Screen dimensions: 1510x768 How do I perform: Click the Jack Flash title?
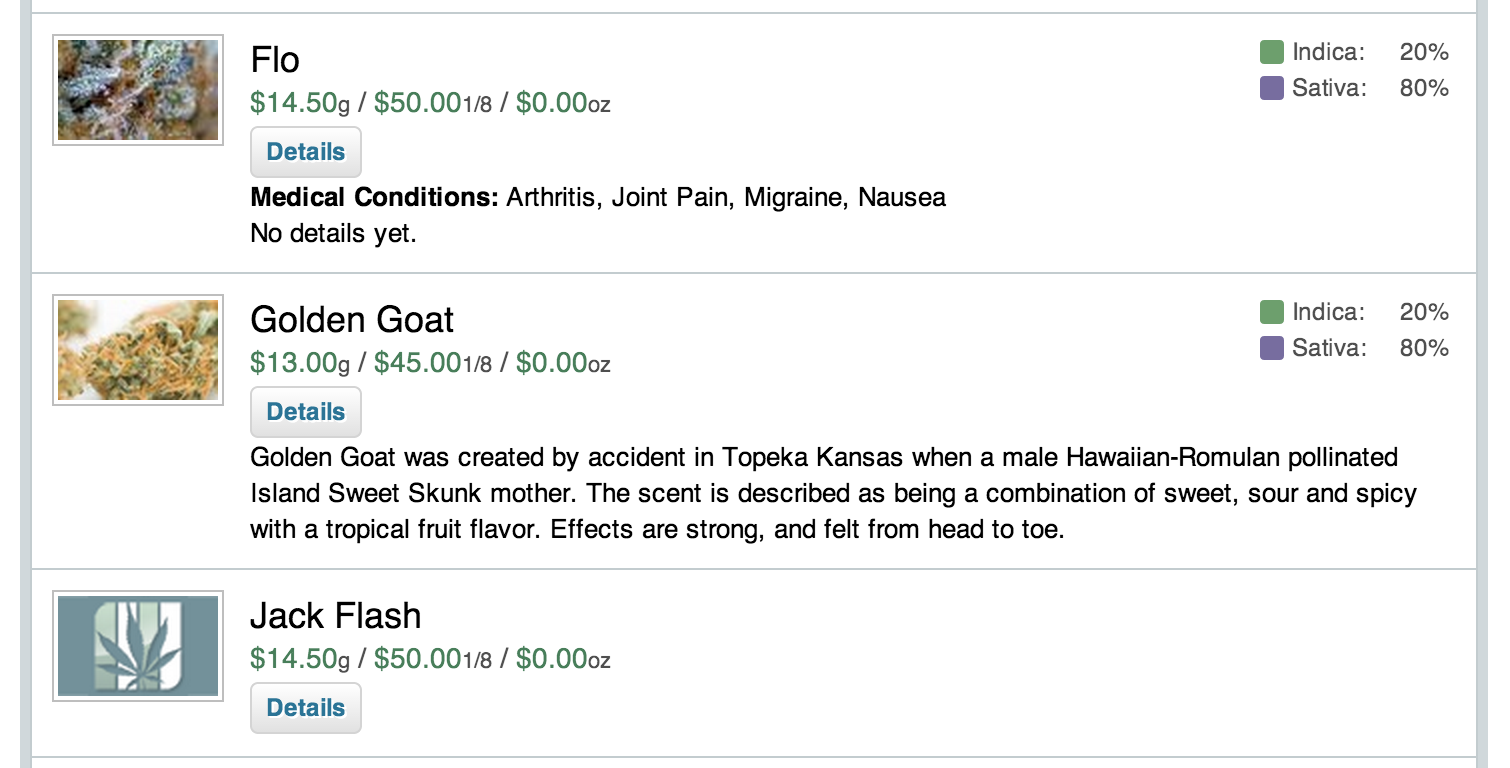click(x=335, y=615)
